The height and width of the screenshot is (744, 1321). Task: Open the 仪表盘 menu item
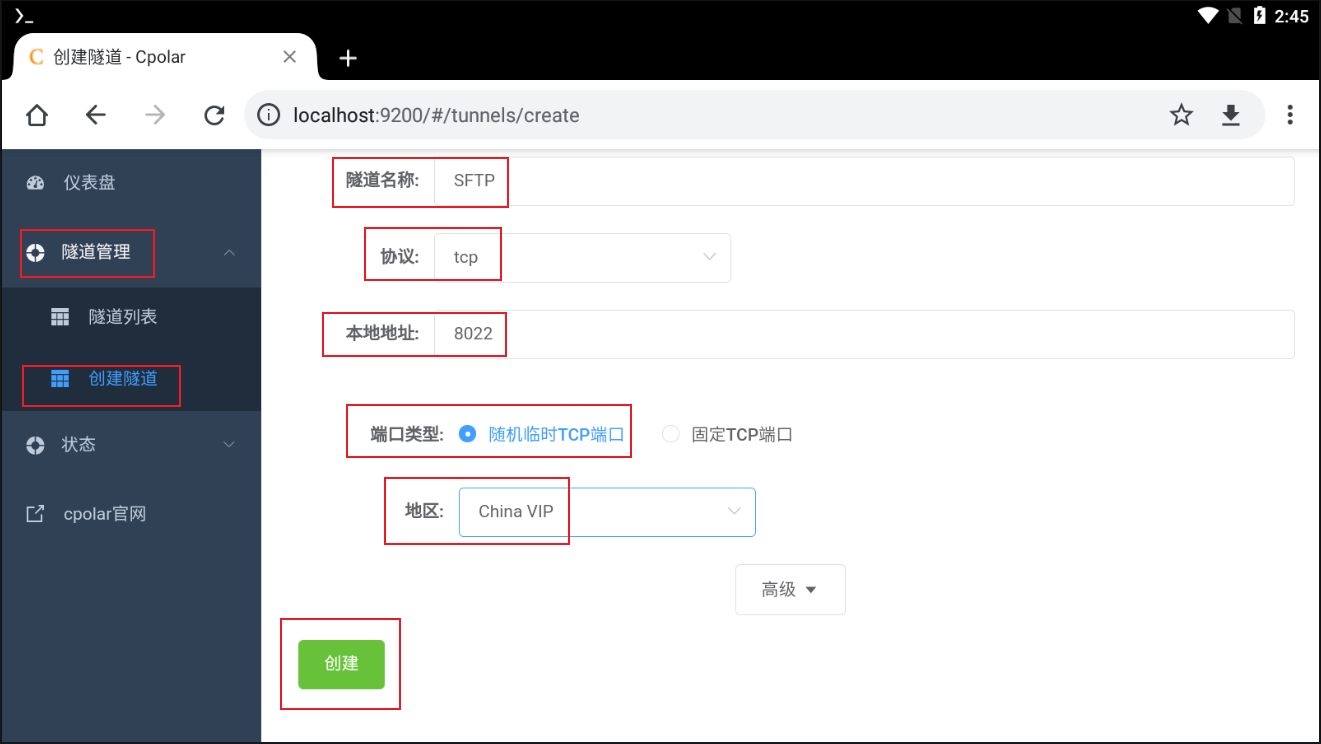(x=131, y=183)
